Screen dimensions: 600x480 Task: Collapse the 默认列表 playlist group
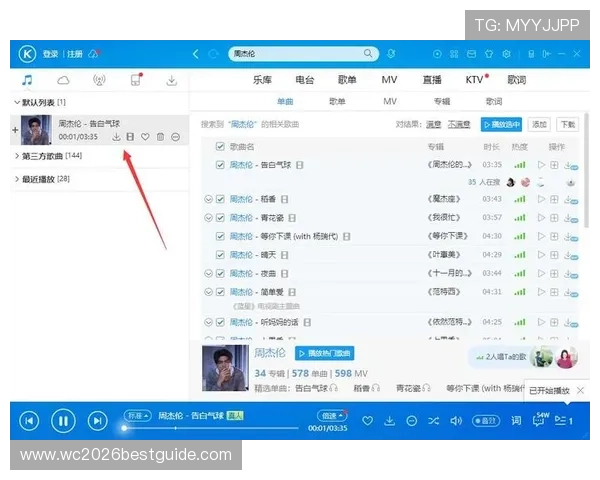[17, 102]
